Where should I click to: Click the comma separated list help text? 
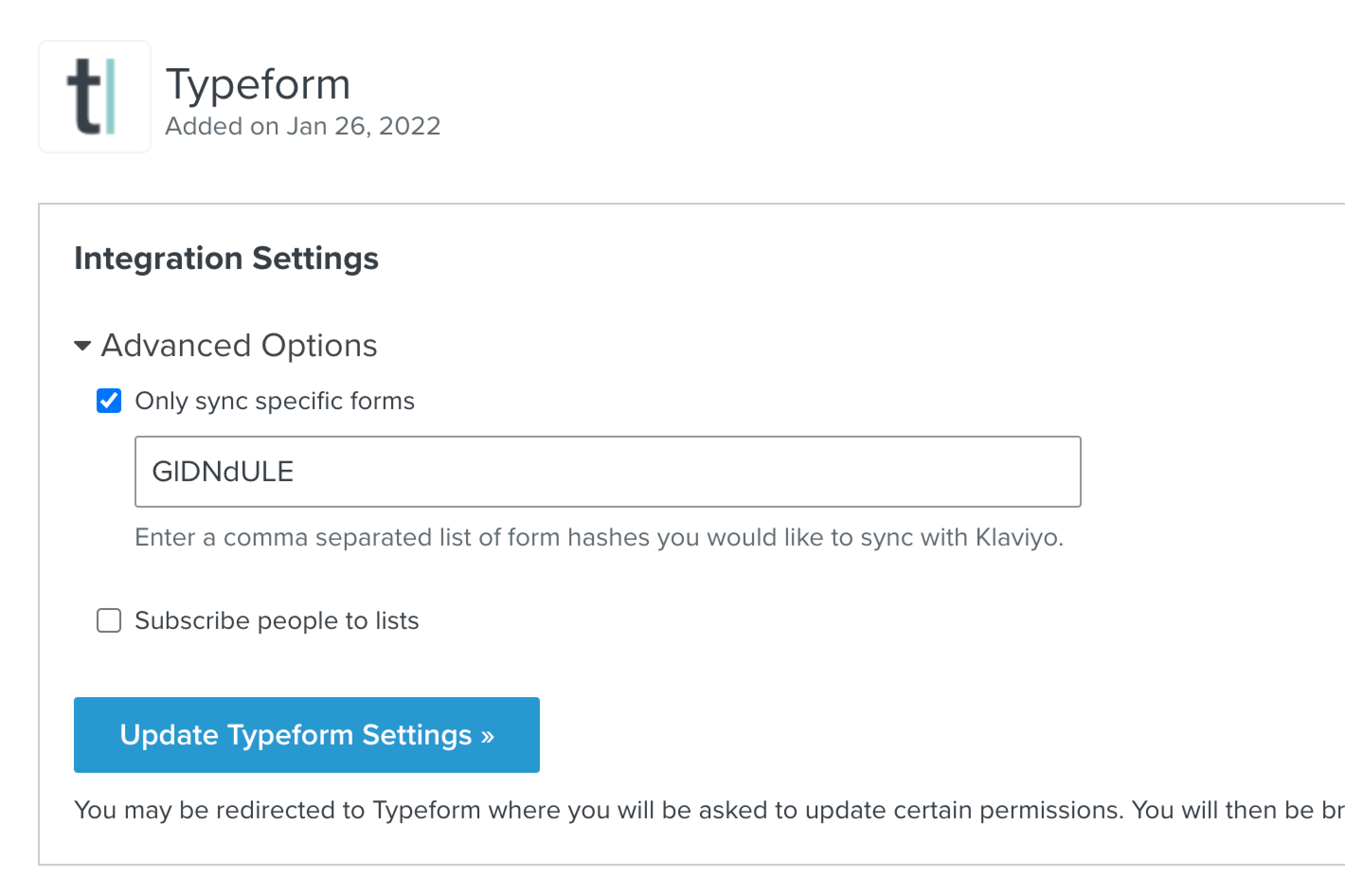tap(599, 538)
